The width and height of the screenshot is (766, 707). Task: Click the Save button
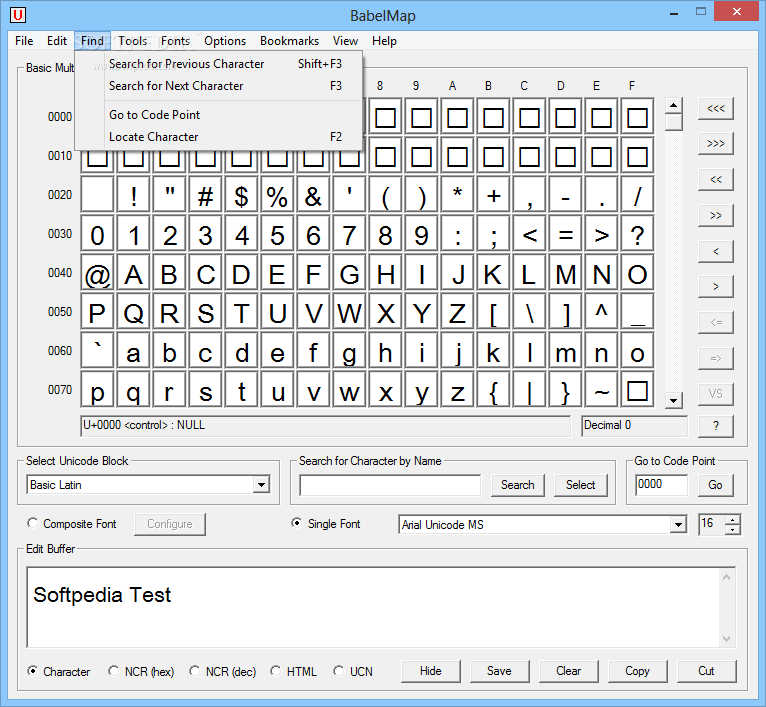[x=499, y=671]
